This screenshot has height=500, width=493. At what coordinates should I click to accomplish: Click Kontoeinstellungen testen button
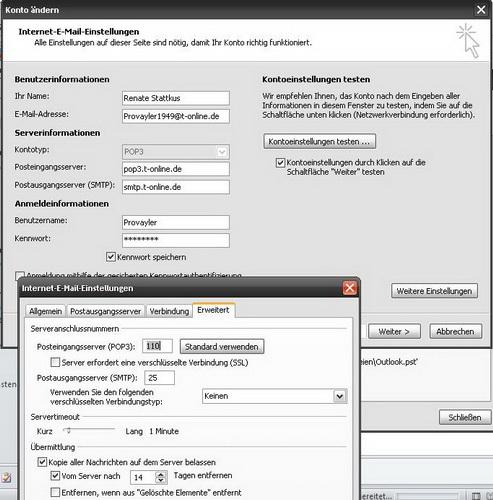point(319,141)
